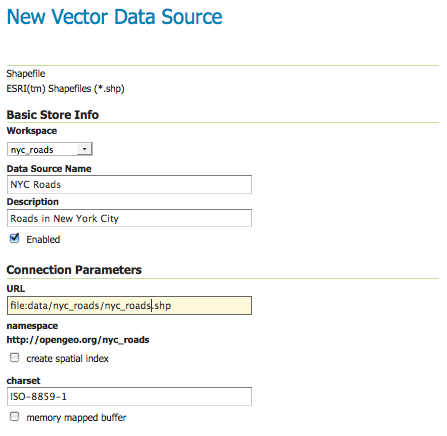Place cursor in the URL input field
The width and height of the screenshot is (447, 436).
[x=129, y=305]
